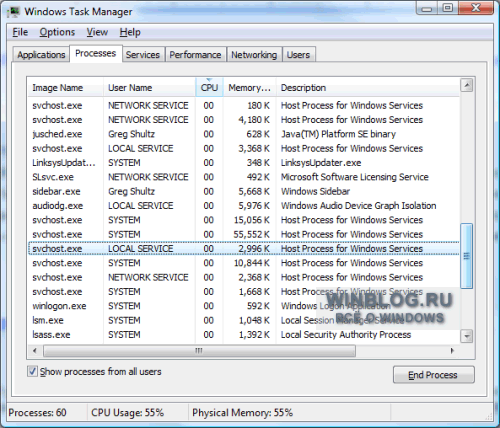Image resolution: width=500 pixels, height=428 pixels.
Task: Select svchost.exe using 10,844 K memory
Action: [243, 263]
